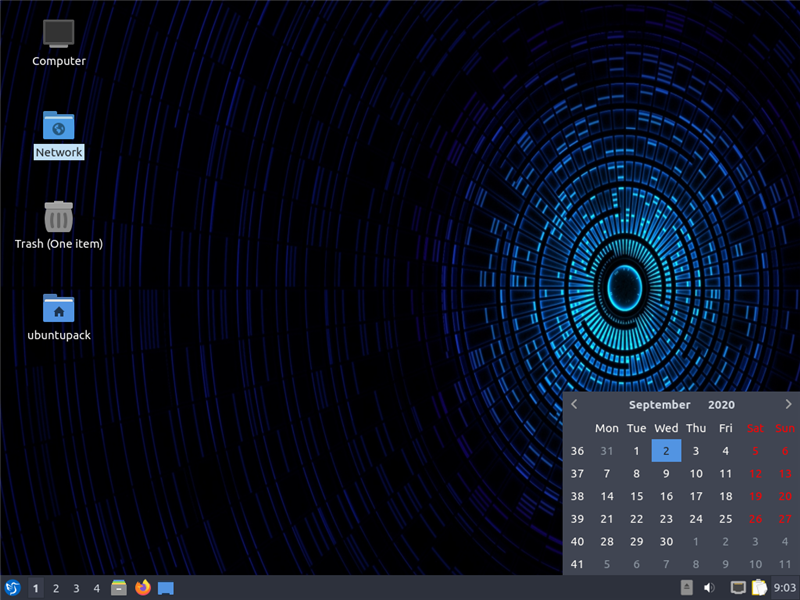The height and width of the screenshot is (600, 800).
Task: Select Saturday 26 in the calendar
Action: pos(755,519)
